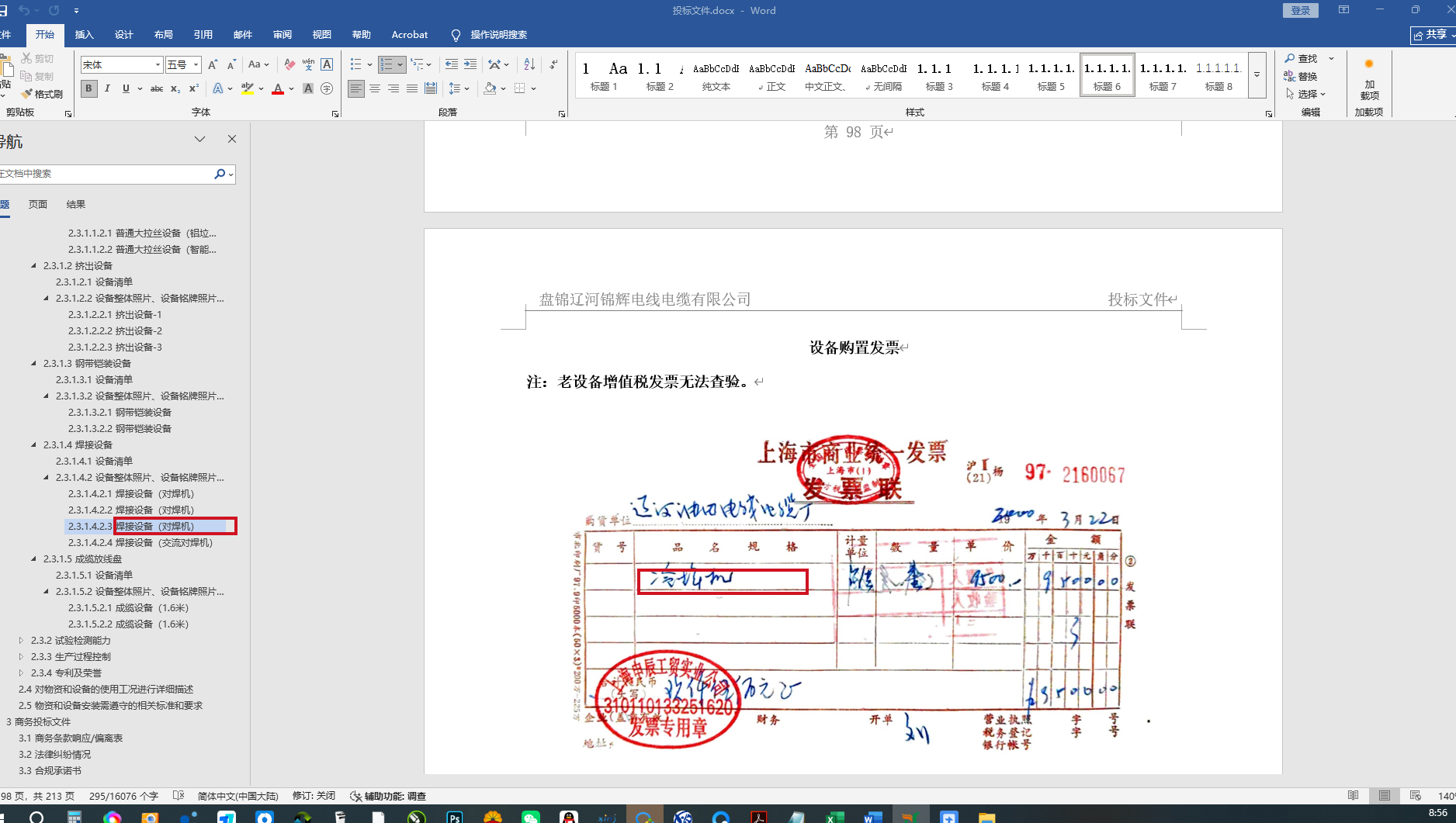Viewport: 1456px width, 823px height.
Task: Toggle left text alignment
Action: 355,88
